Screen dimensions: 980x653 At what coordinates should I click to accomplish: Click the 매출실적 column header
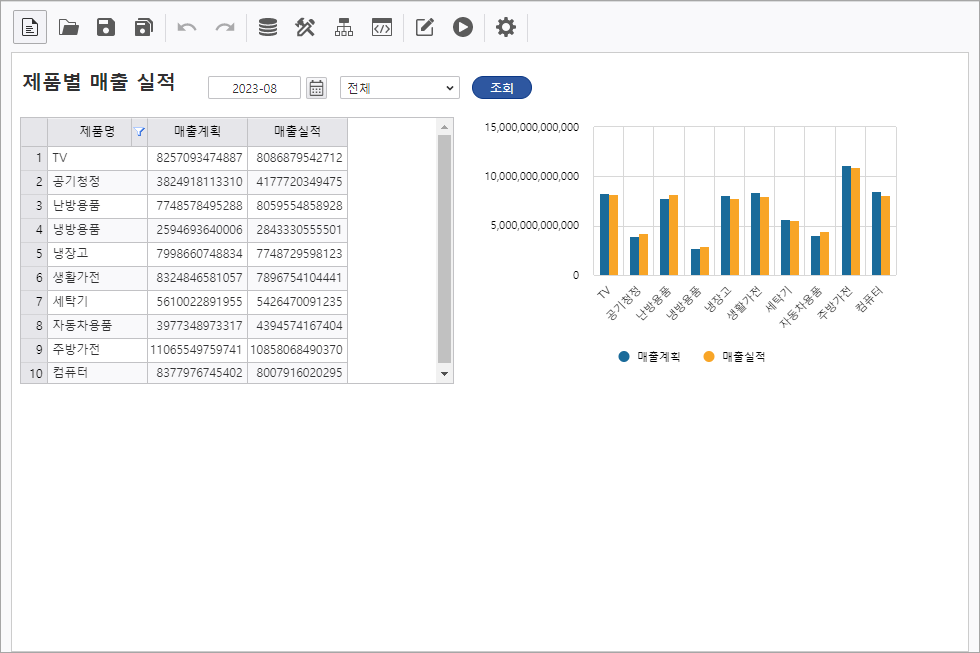pyautogui.click(x=298, y=132)
